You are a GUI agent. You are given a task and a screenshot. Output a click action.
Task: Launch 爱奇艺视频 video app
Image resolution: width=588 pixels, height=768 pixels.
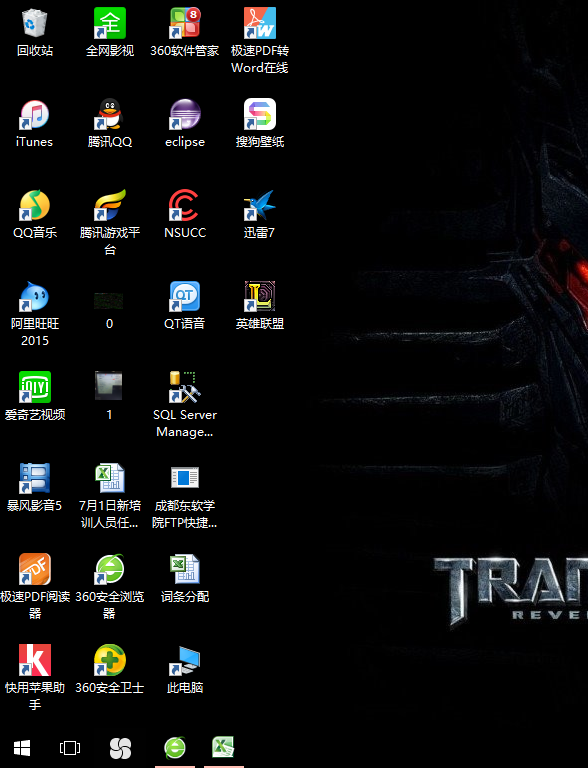pos(34,387)
